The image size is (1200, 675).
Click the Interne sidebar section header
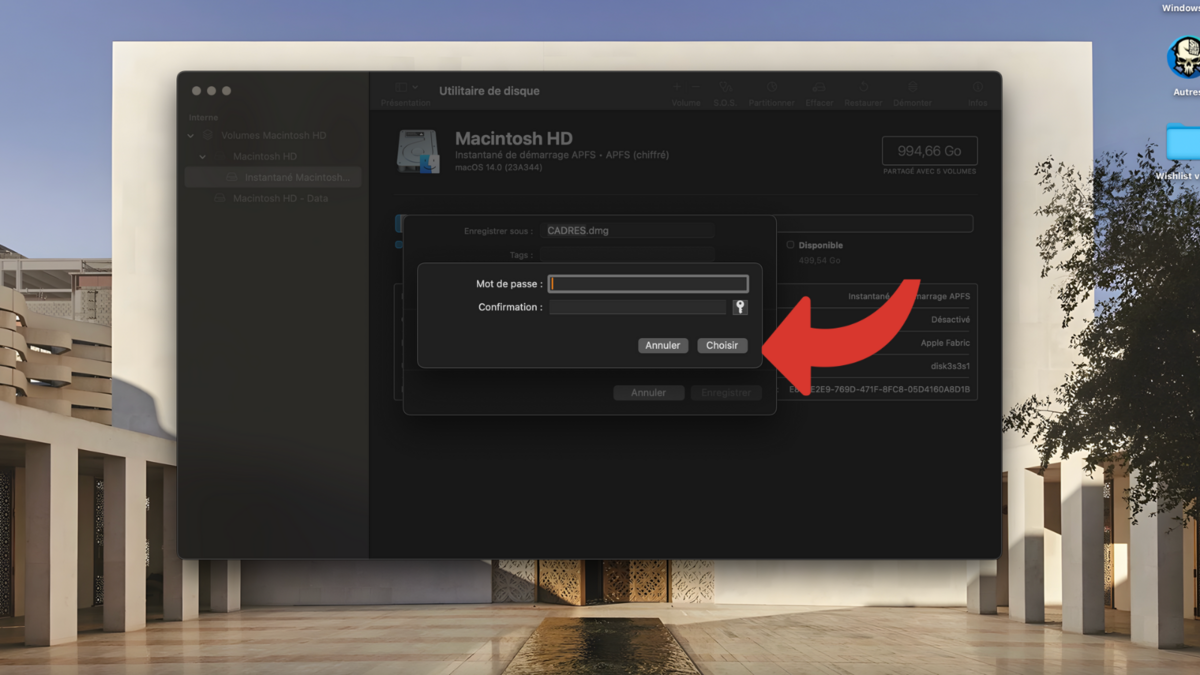tap(203, 117)
